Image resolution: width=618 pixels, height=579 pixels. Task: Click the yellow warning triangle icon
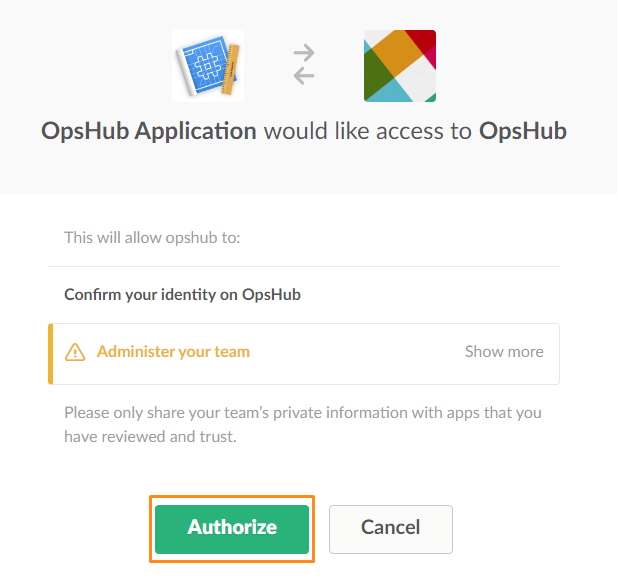[x=75, y=352]
